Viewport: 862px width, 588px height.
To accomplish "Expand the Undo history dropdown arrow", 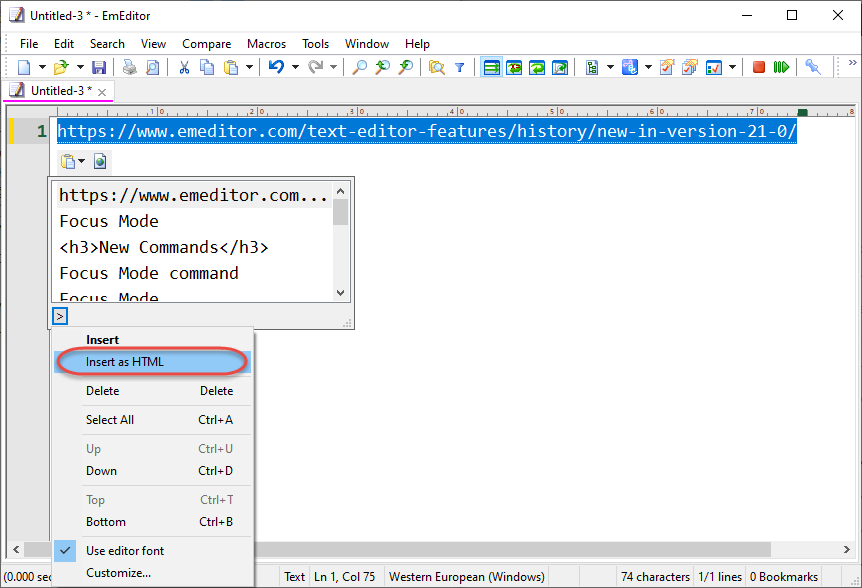I will click(295, 67).
